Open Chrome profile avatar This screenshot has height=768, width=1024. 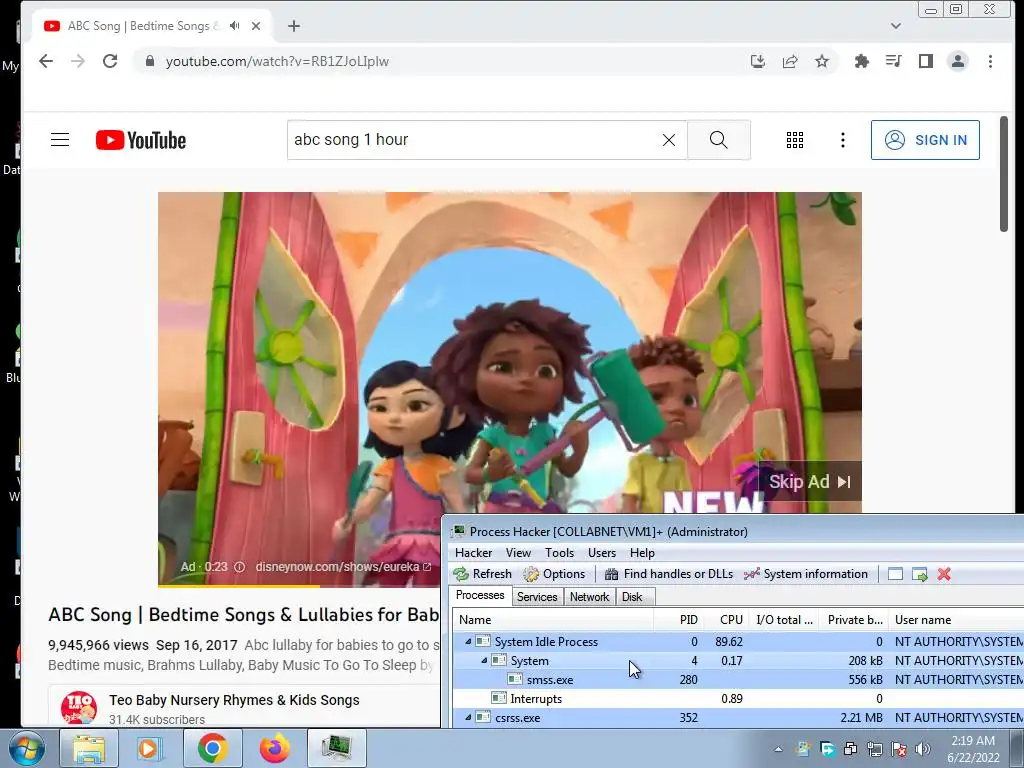point(958,61)
